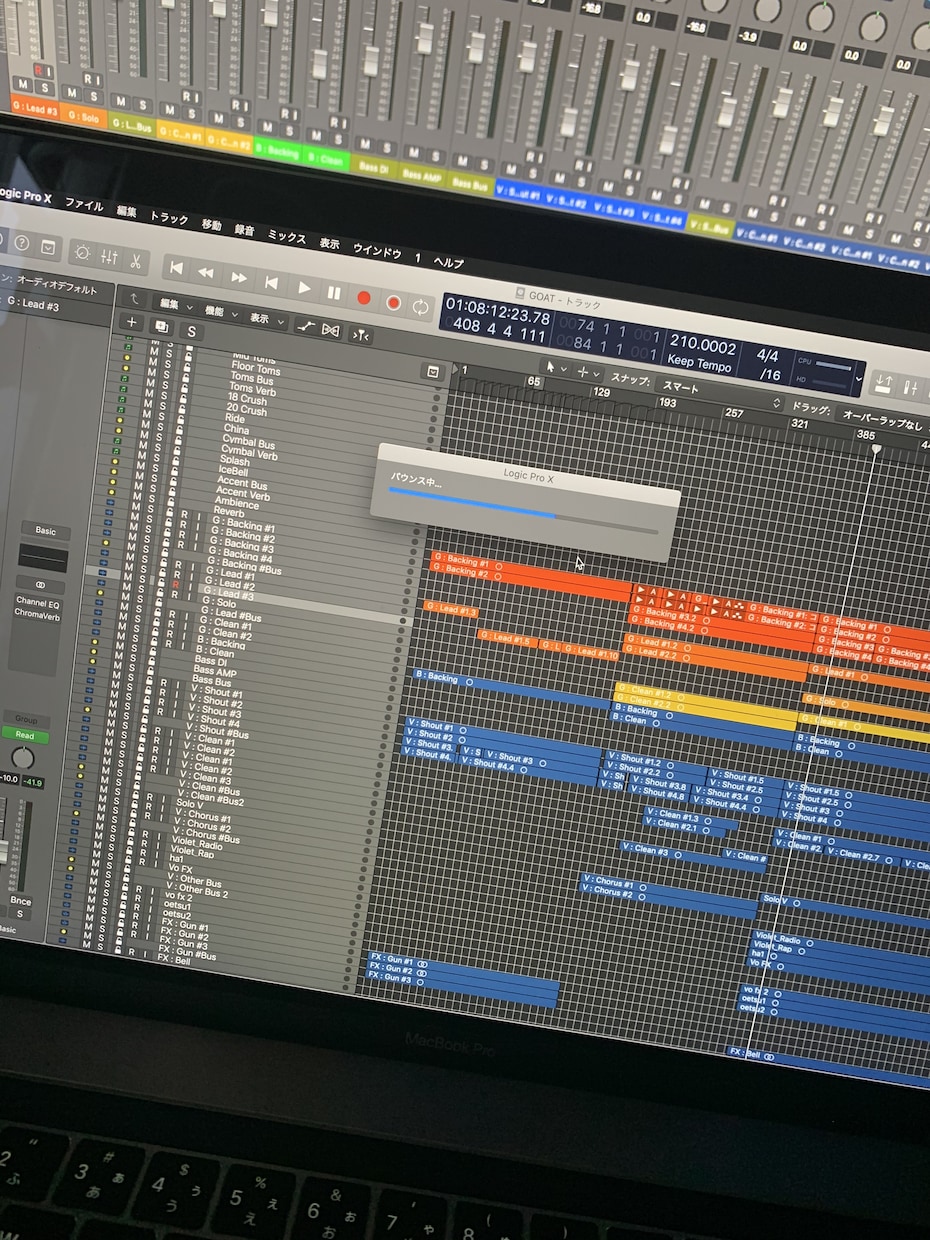The height and width of the screenshot is (1240, 930).
Task: Open the tracks area 機能 local menu
Action: click(x=219, y=311)
